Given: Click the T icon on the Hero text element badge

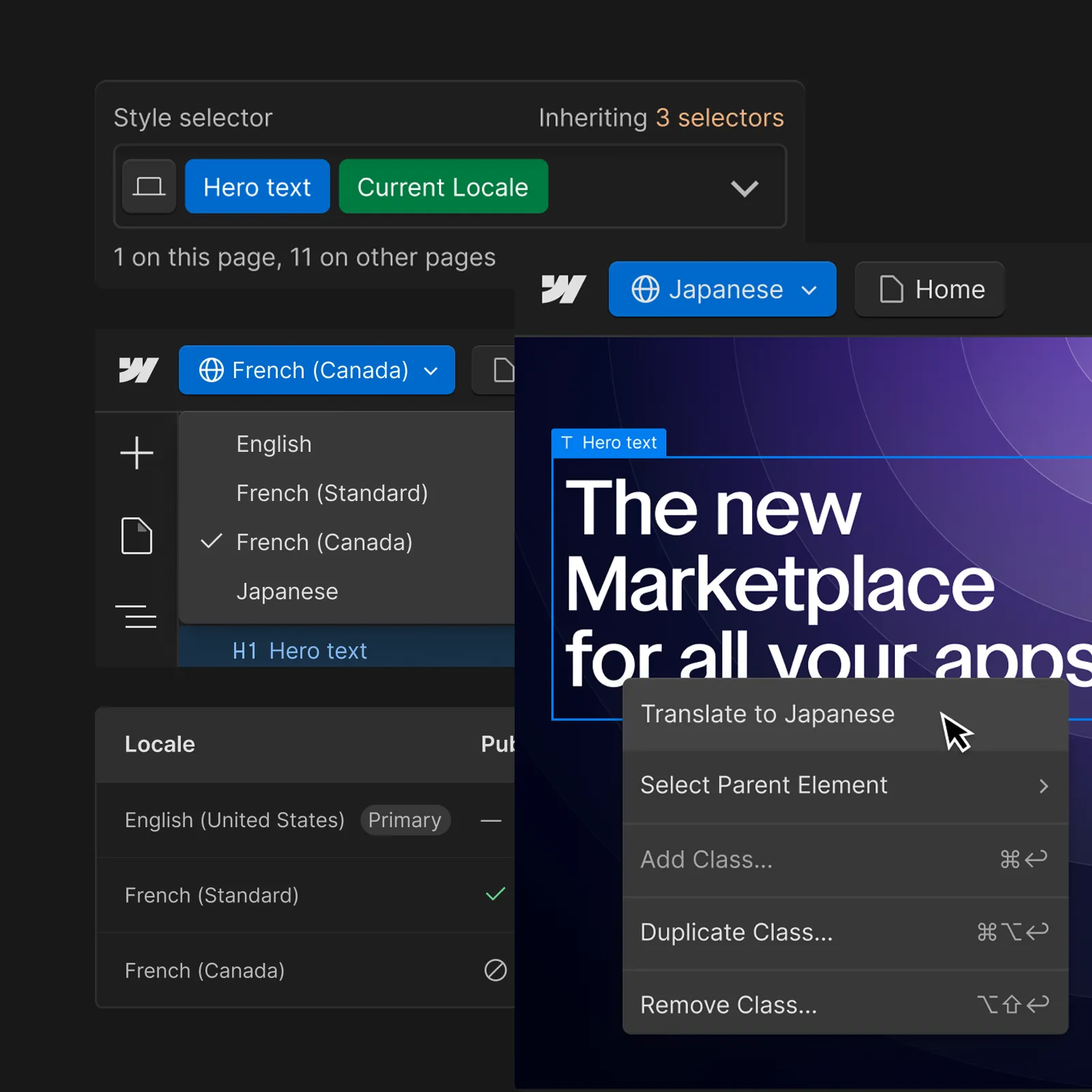Looking at the screenshot, I should point(569,442).
